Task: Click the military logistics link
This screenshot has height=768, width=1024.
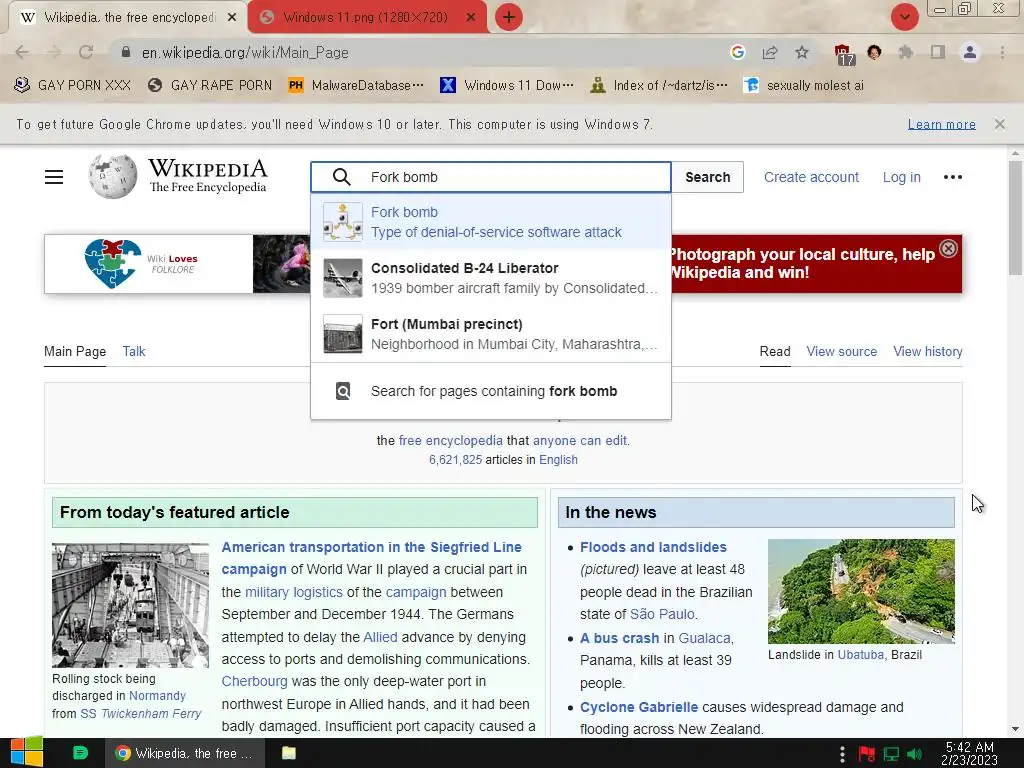Action: tap(293, 592)
